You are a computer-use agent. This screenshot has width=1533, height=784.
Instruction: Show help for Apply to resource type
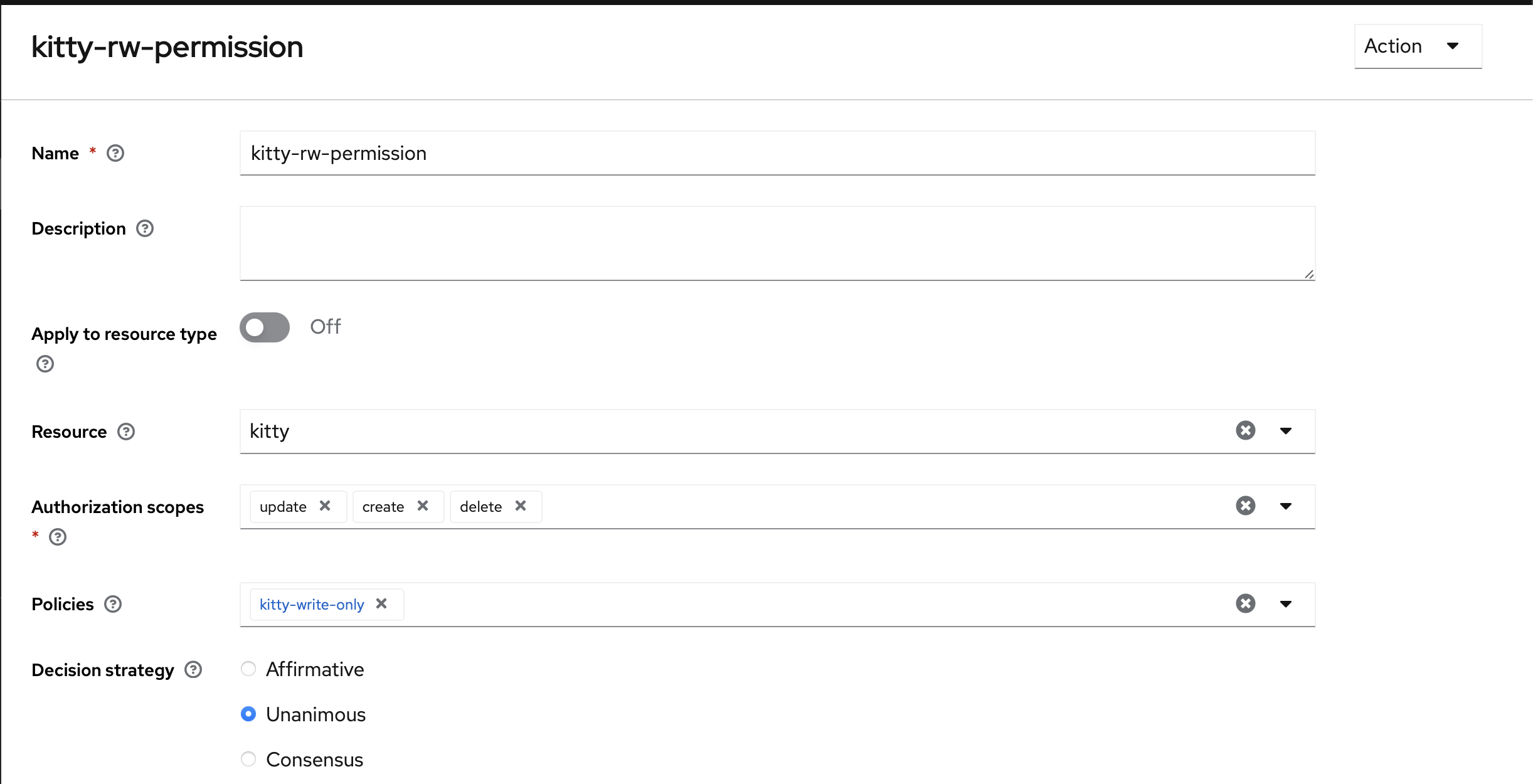coord(45,364)
